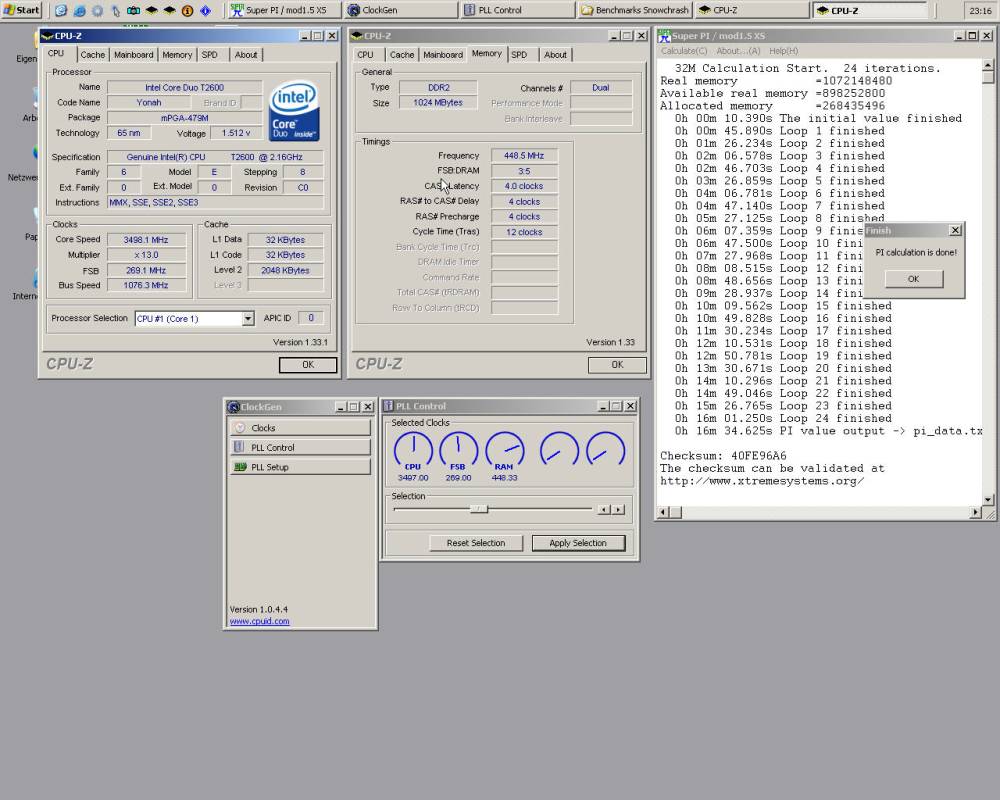This screenshot has height=800, width=1000.
Task: Open the Calculate(C) menu in Super PI
Action: 684,51
